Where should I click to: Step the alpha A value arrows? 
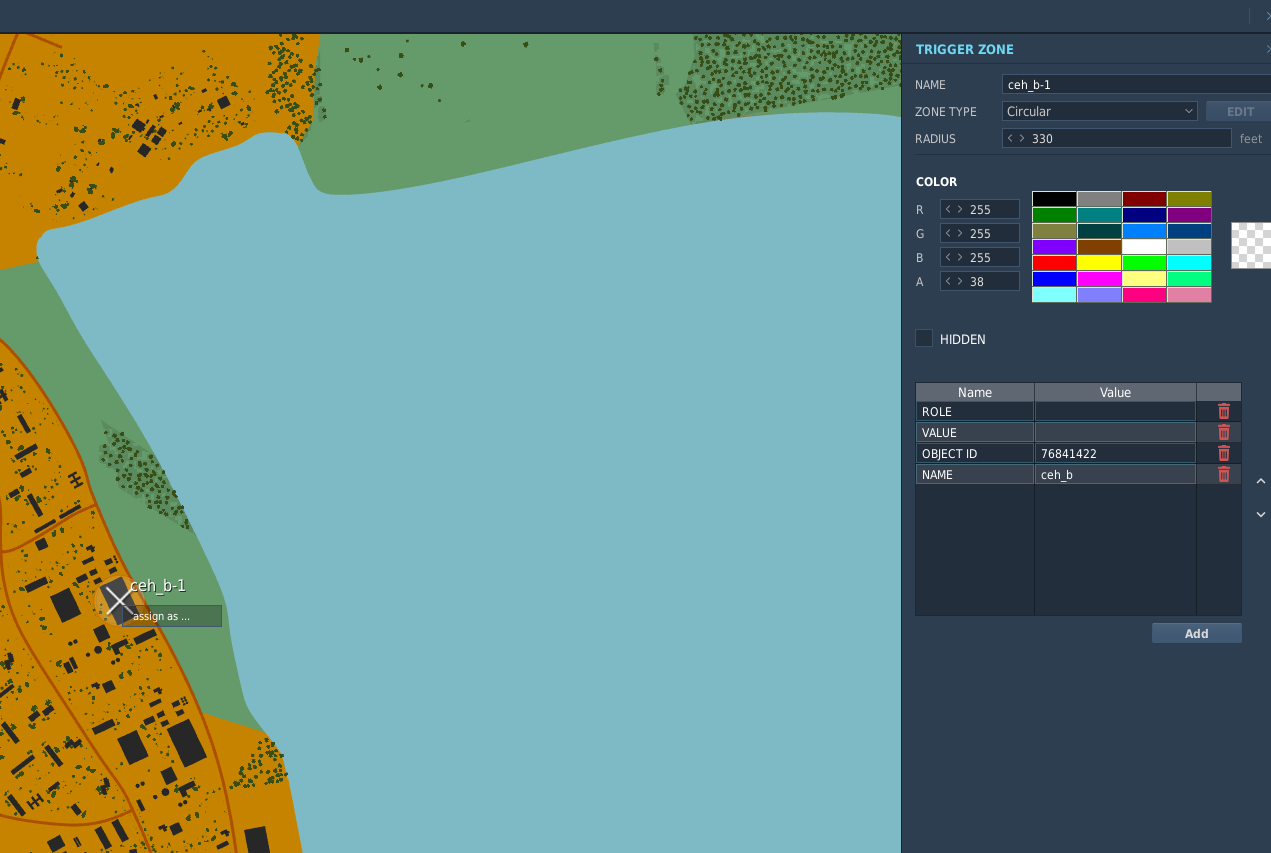coord(954,281)
